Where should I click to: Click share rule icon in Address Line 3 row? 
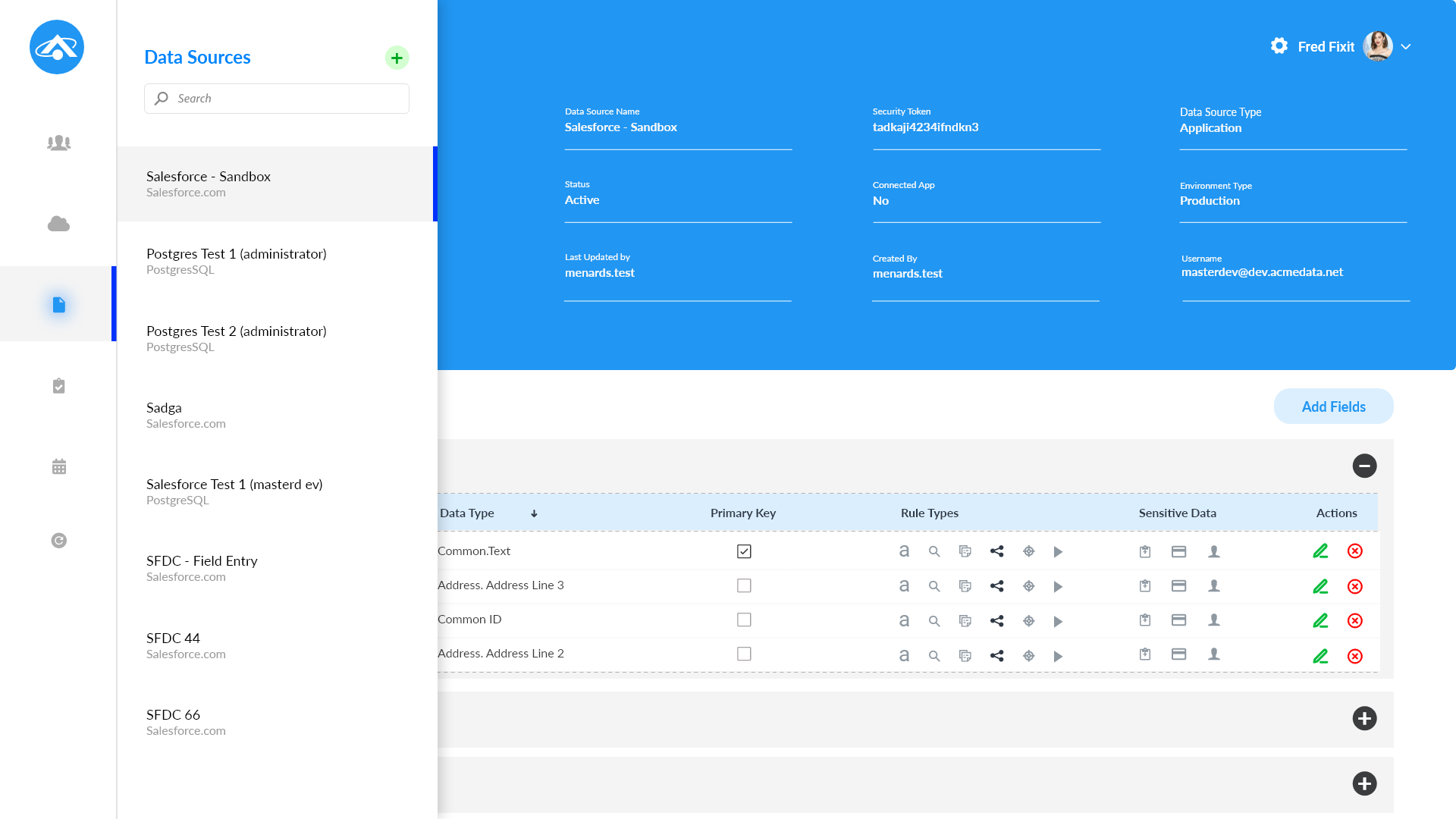(997, 586)
